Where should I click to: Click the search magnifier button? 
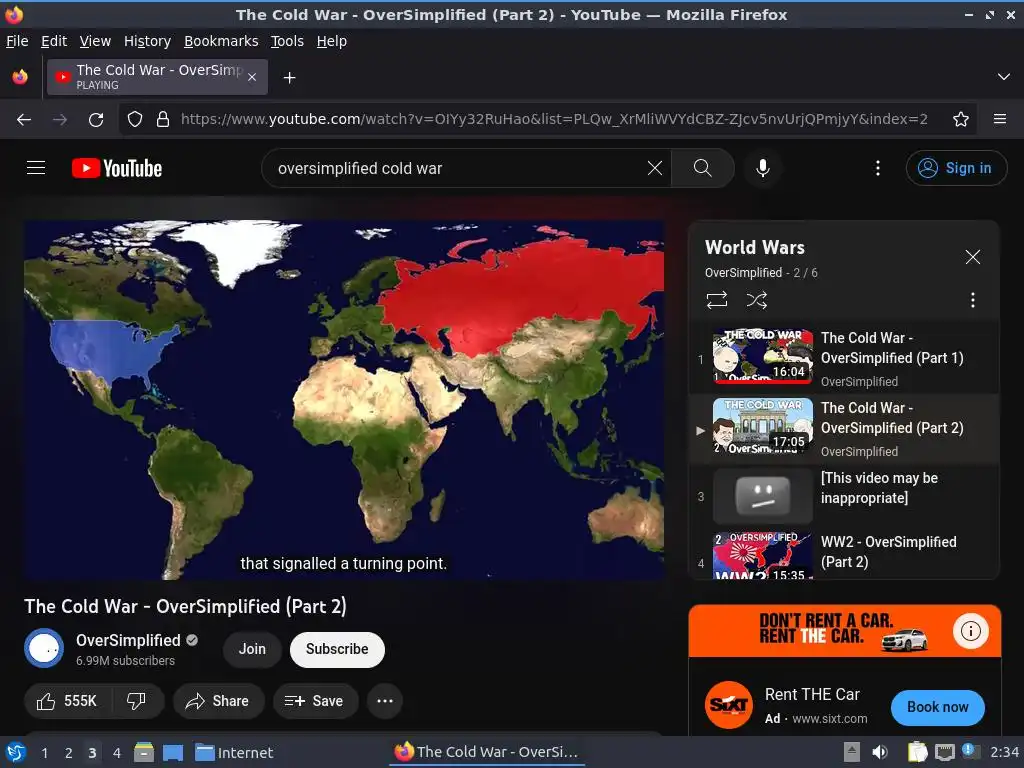[702, 168]
